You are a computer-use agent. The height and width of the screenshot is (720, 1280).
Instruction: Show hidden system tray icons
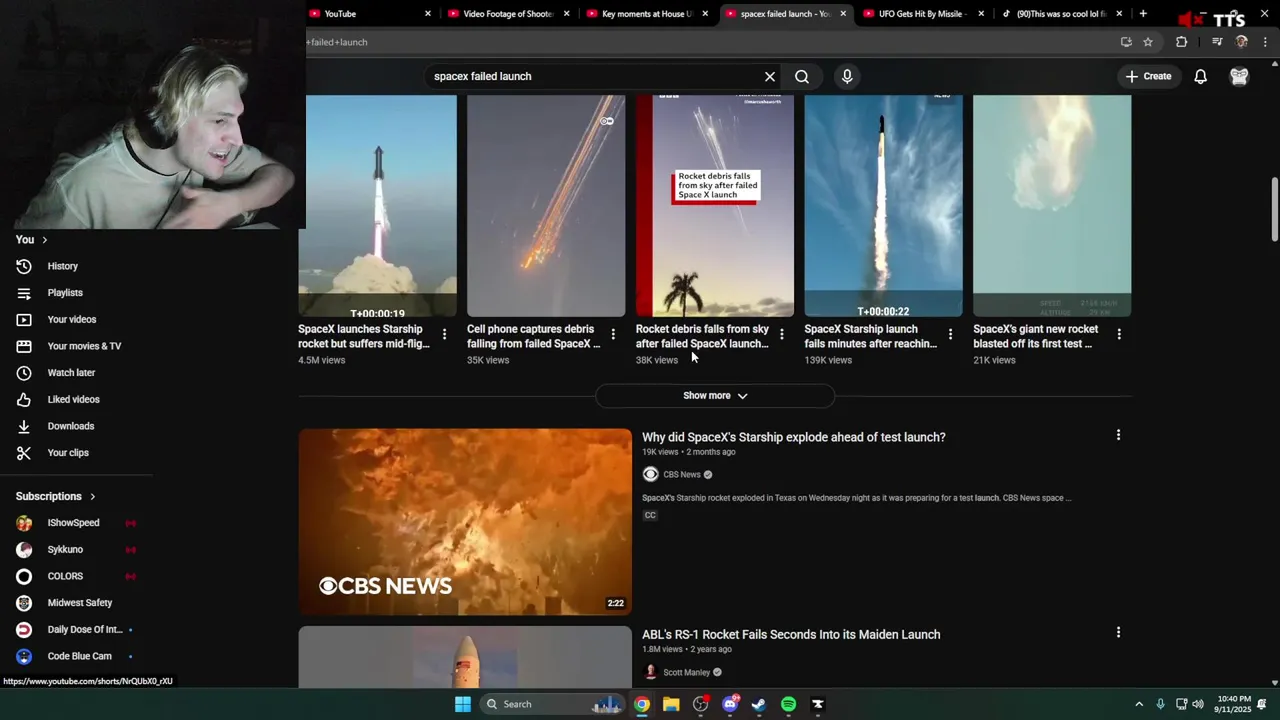[x=1138, y=704]
